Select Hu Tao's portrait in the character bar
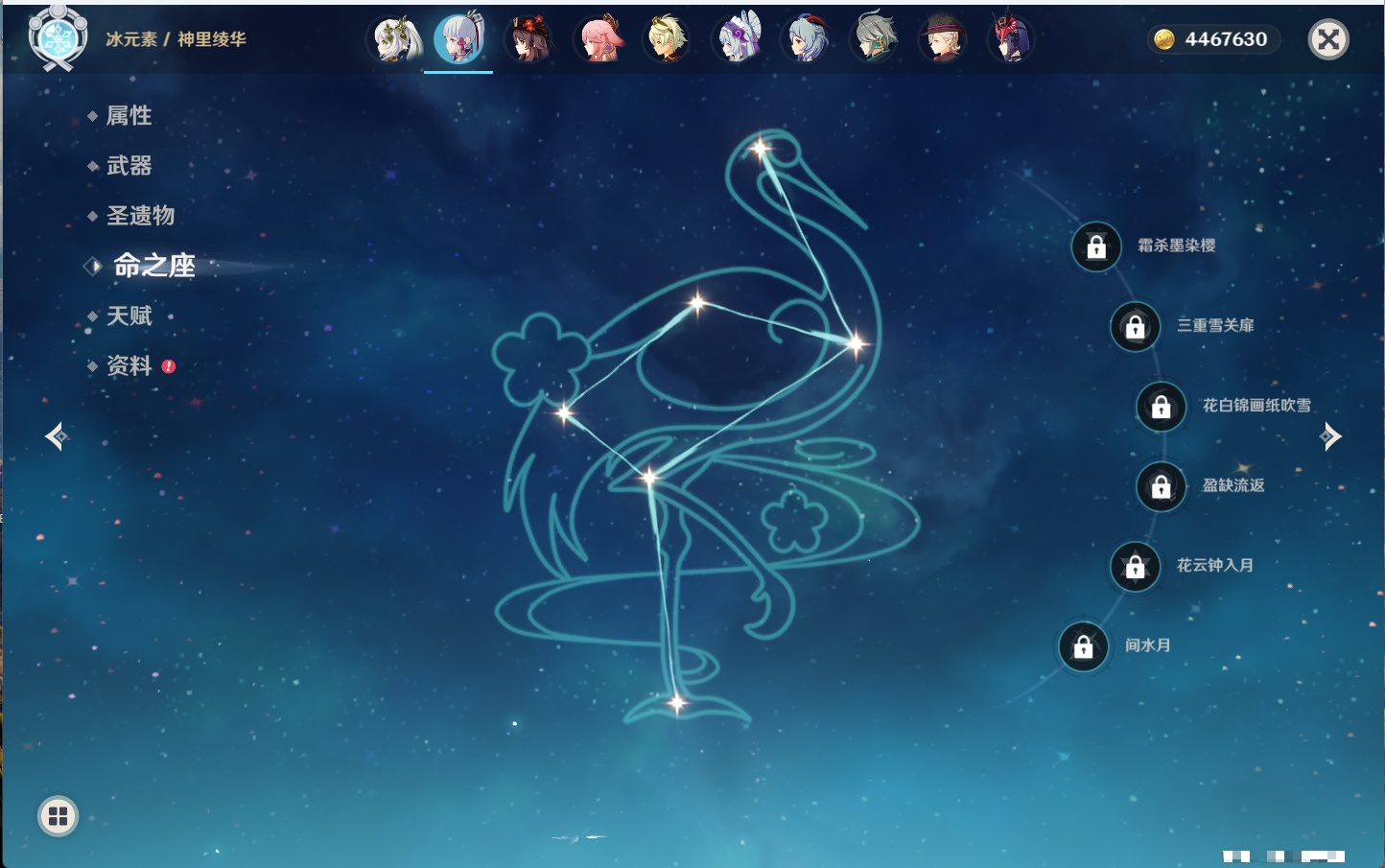Screen dimensions: 1385x868 (x=528, y=40)
